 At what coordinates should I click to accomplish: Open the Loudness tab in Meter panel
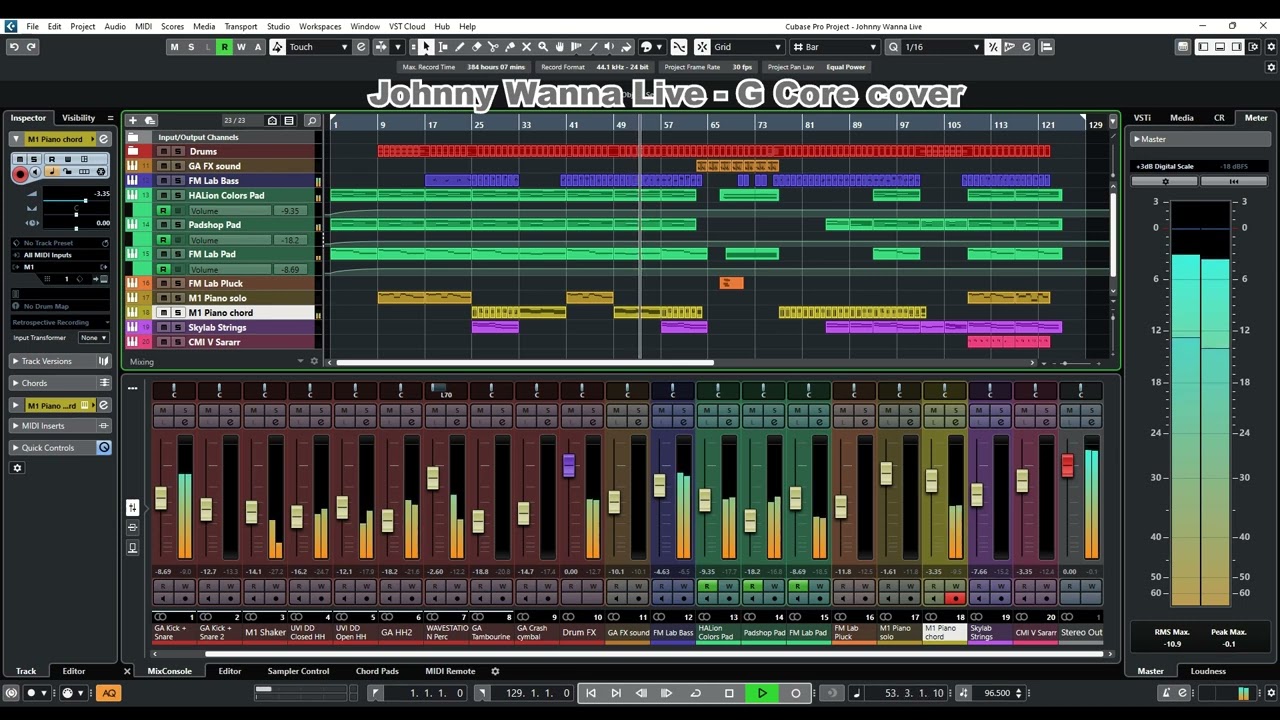pos(1208,671)
